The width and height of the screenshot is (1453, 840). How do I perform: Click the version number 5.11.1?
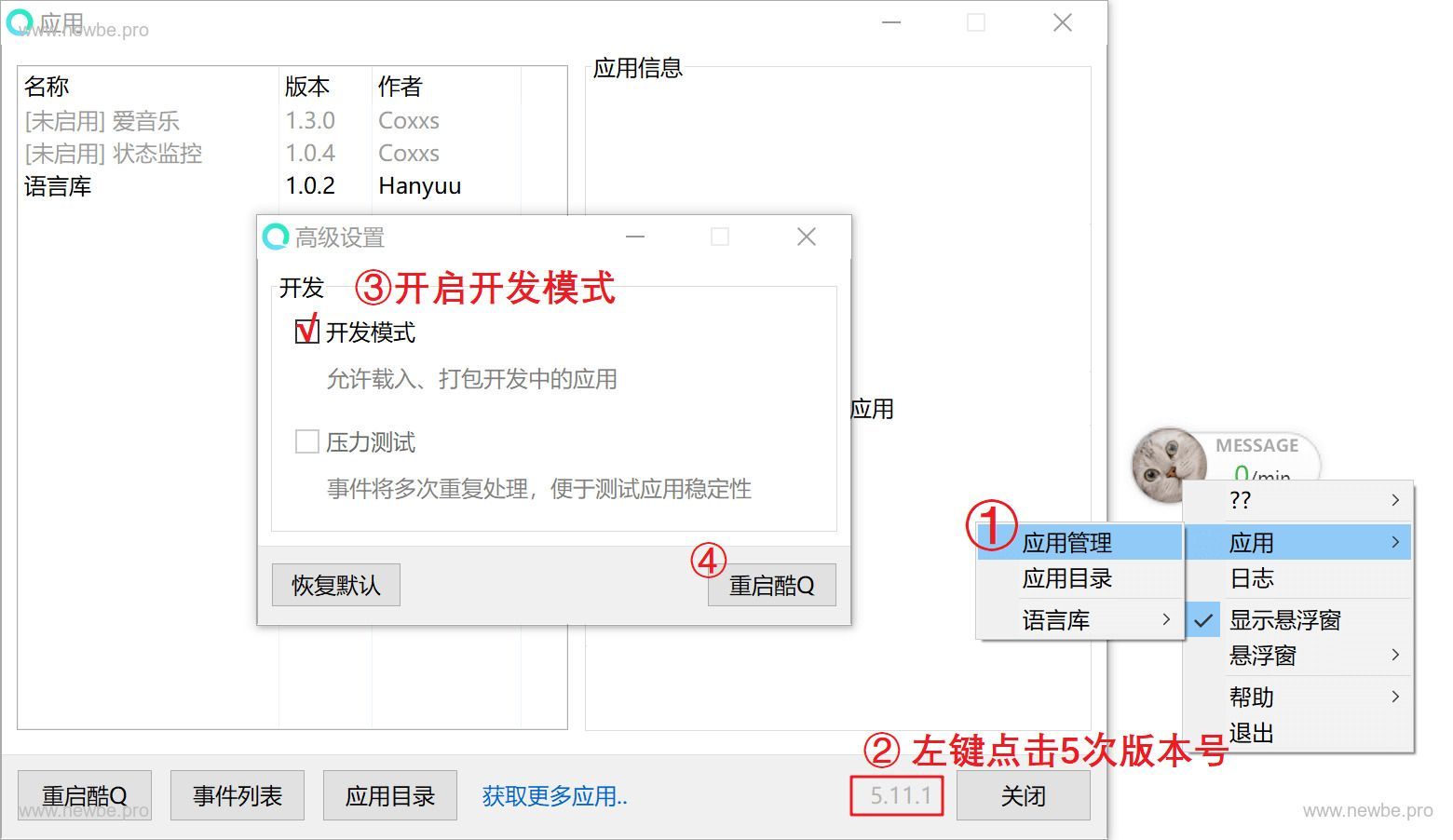(896, 794)
